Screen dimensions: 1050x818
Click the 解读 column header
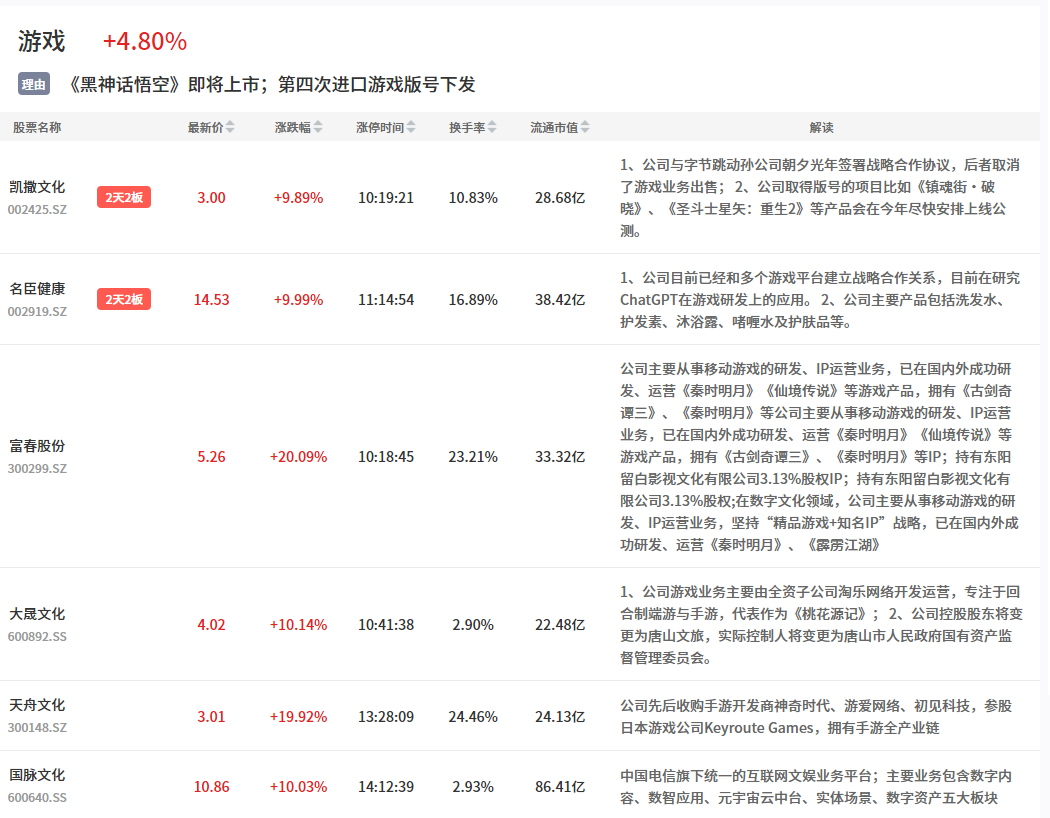tap(821, 128)
